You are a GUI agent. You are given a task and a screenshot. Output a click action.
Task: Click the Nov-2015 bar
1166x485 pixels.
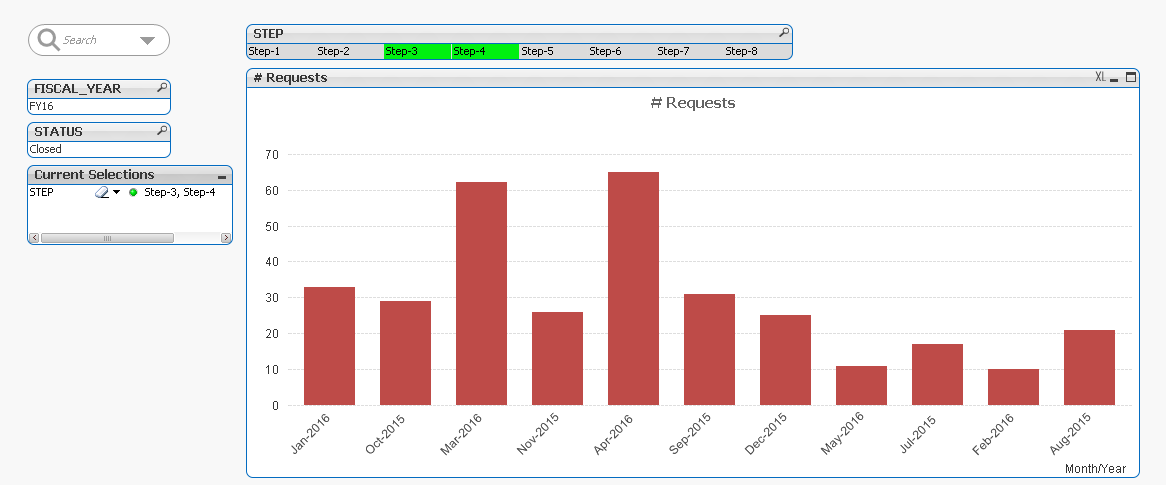coord(558,359)
